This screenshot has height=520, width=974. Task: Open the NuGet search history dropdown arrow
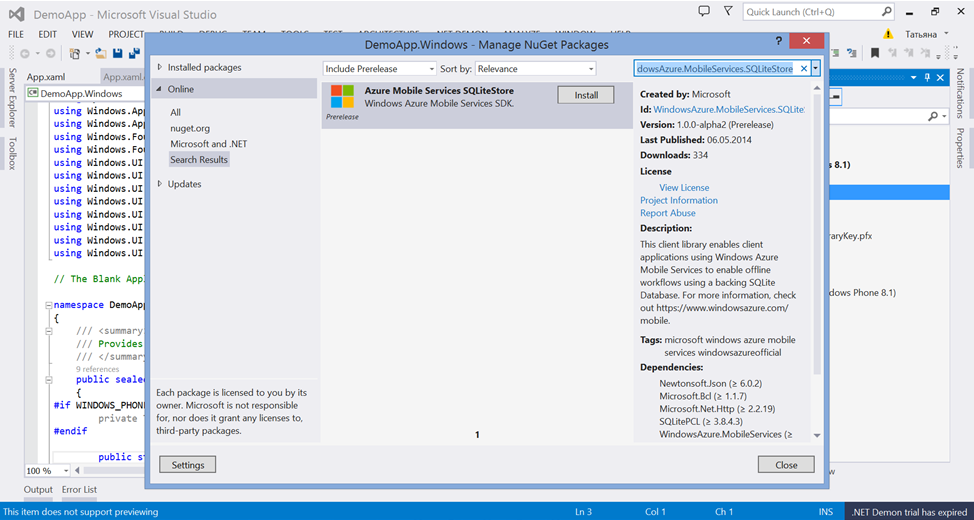(x=816, y=68)
